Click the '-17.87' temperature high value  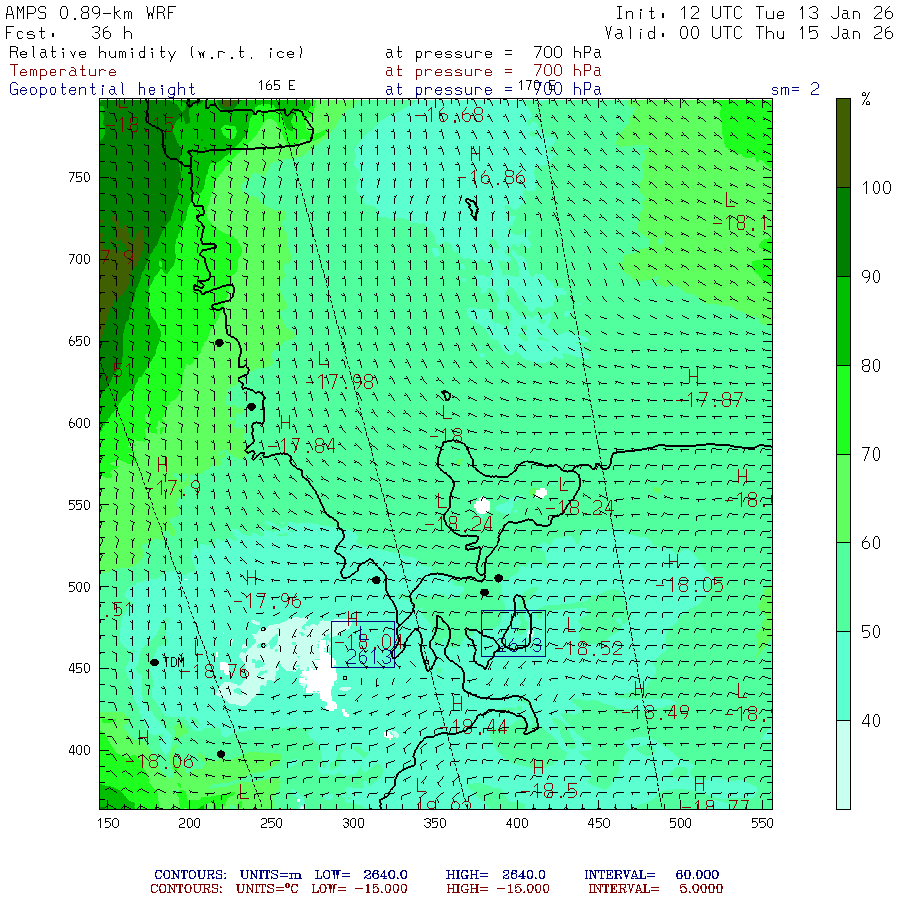pyautogui.click(x=711, y=399)
